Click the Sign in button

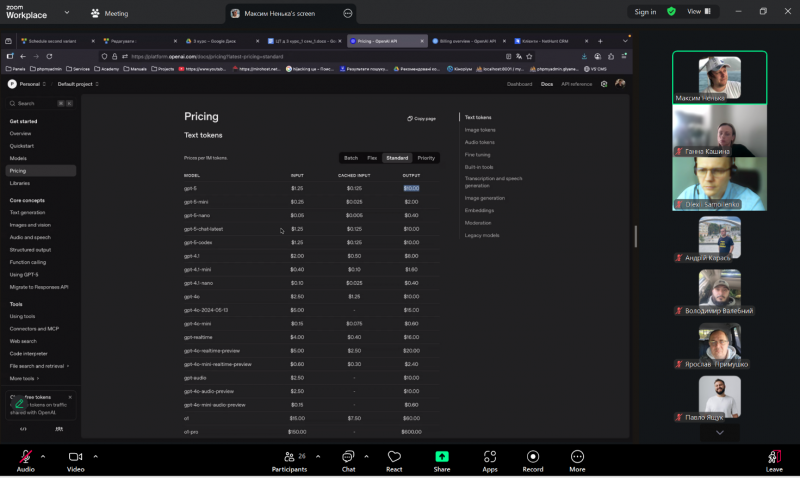click(x=645, y=12)
